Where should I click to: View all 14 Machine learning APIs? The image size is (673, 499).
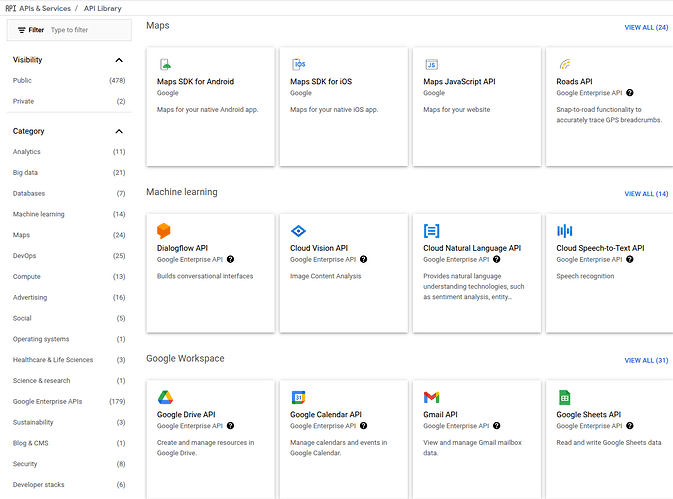(646, 194)
